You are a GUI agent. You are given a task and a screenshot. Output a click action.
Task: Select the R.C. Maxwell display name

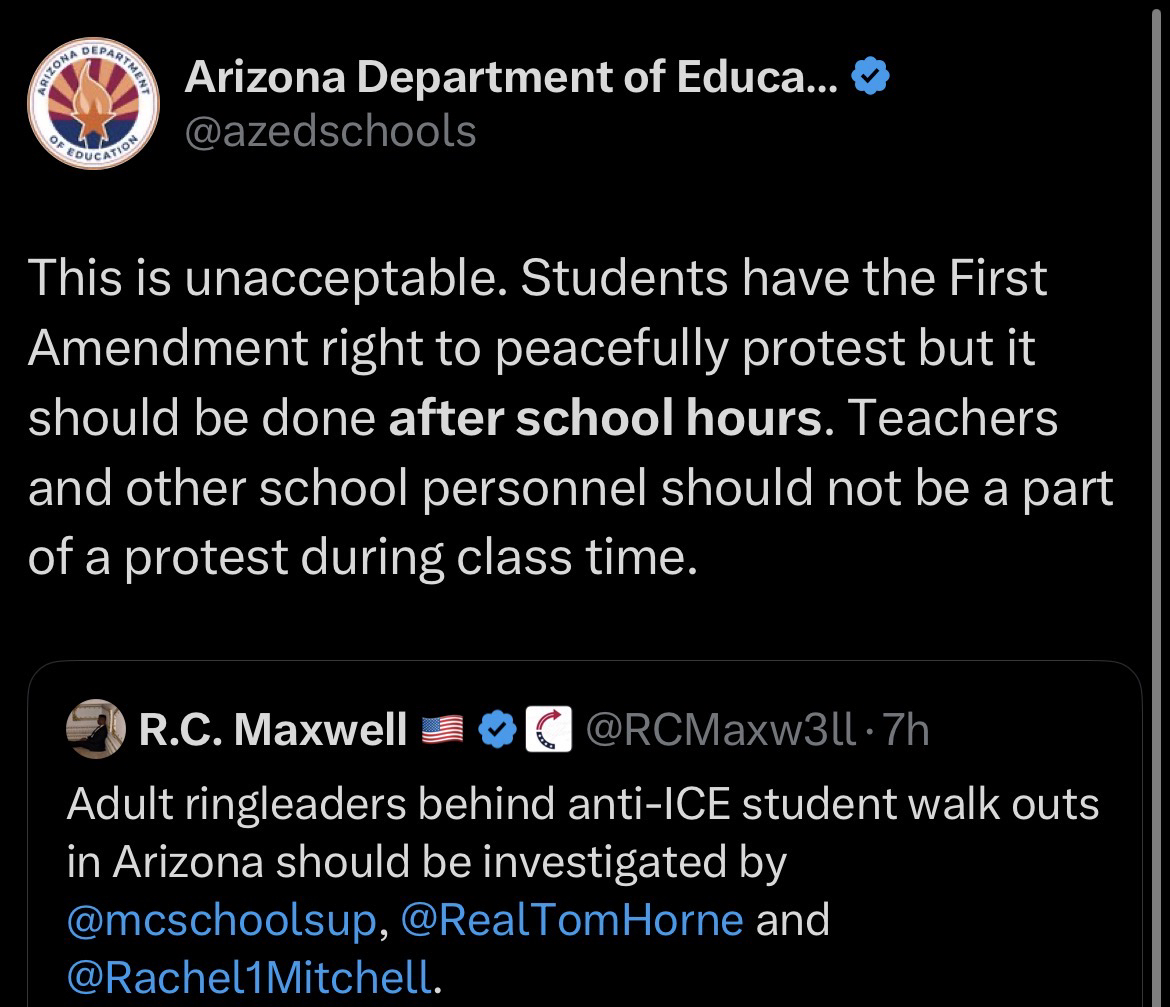(273, 731)
